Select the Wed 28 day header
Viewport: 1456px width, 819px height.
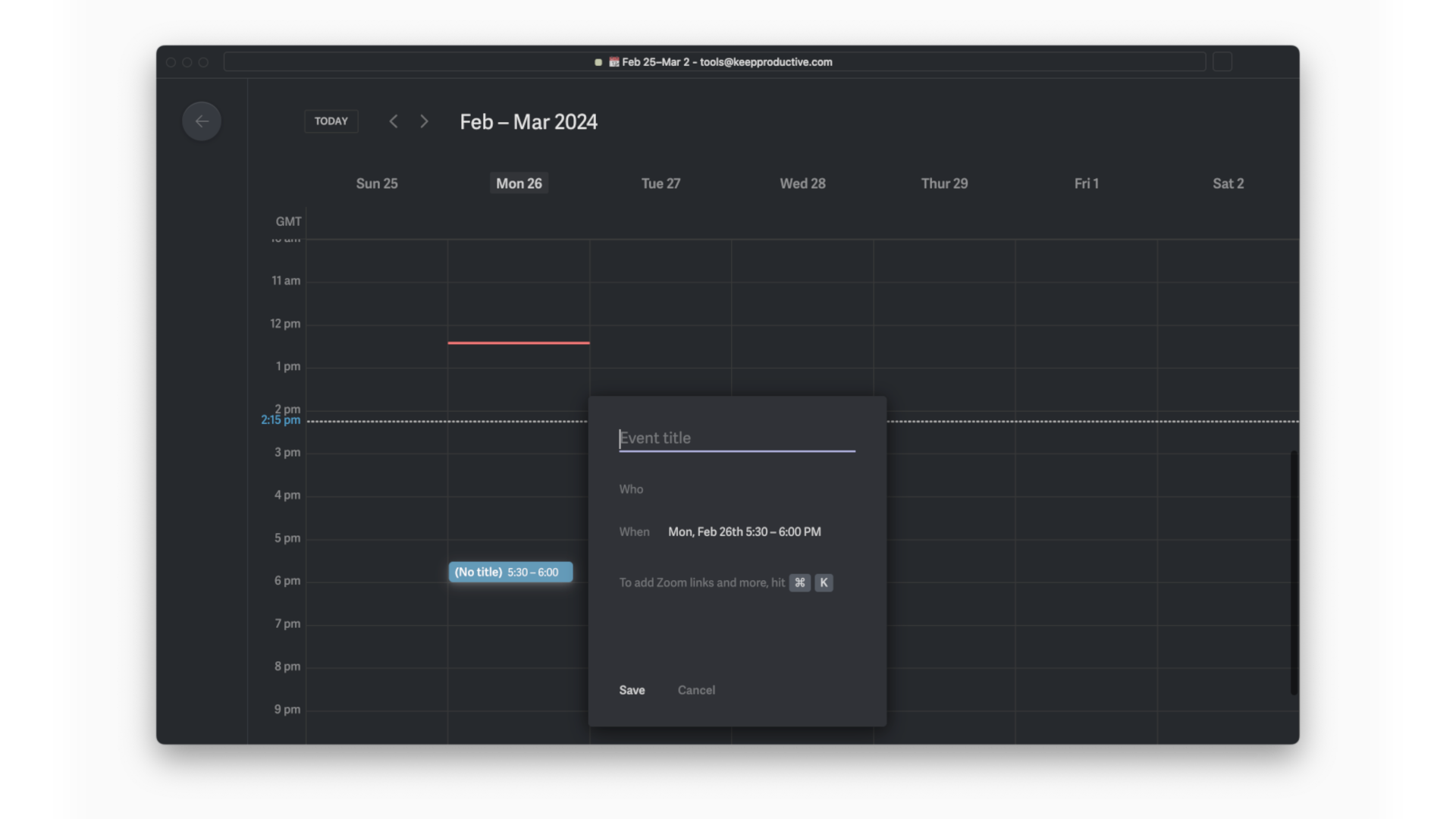click(802, 184)
